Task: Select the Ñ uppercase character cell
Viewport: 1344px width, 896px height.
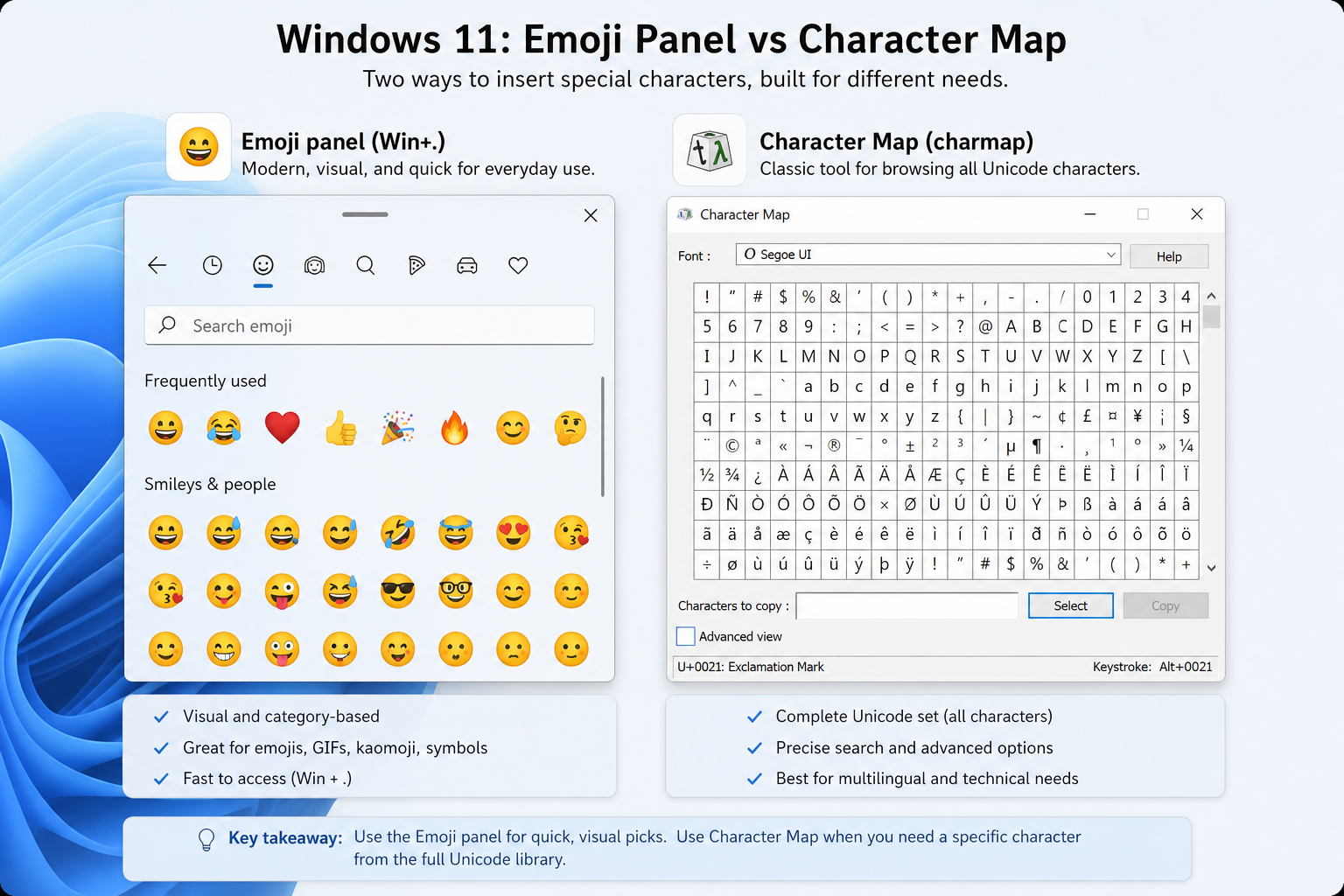Action: (732, 504)
